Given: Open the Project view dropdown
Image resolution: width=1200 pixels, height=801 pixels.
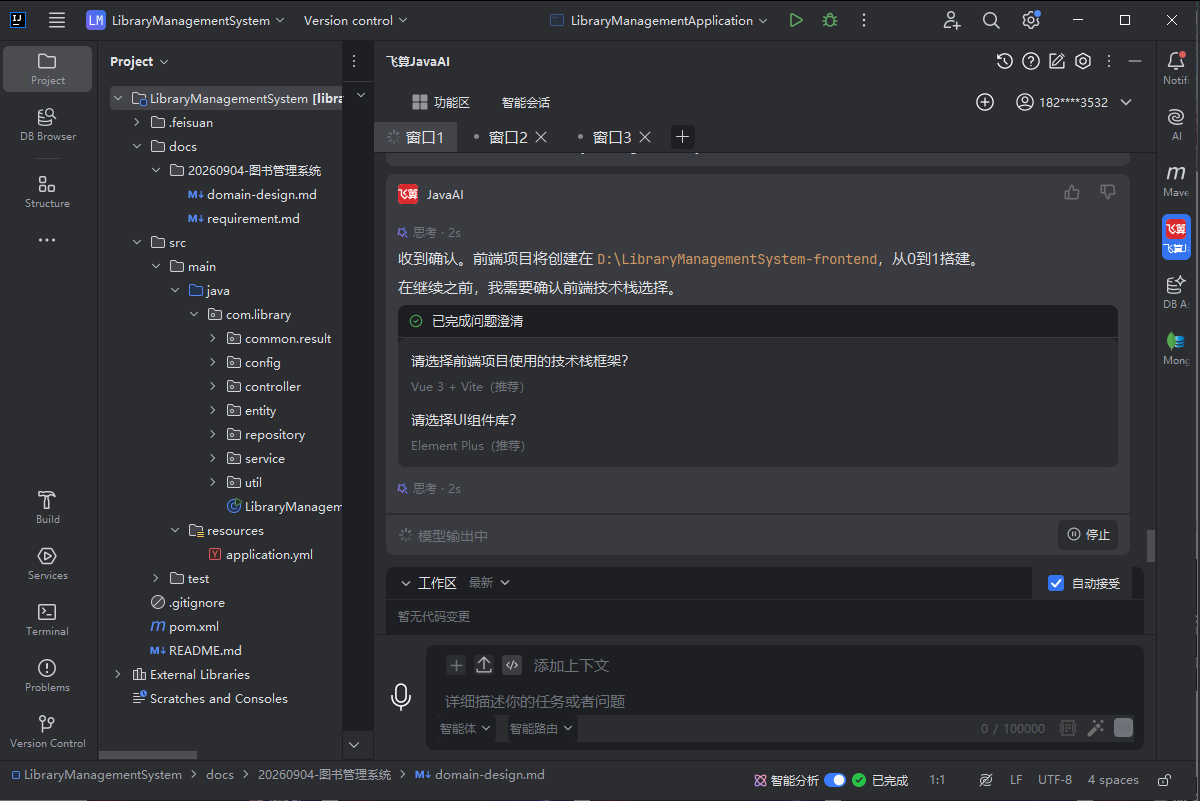Looking at the screenshot, I should (x=139, y=61).
